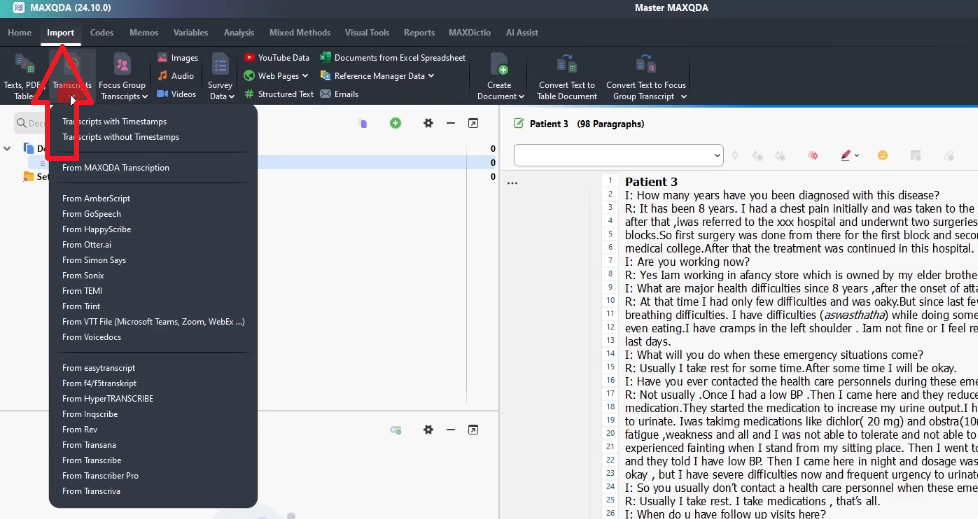Image resolution: width=978 pixels, height=519 pixels.
Task: Click the YouTube Data import icon
Action: pyautogui.click(x=249, y=58)
